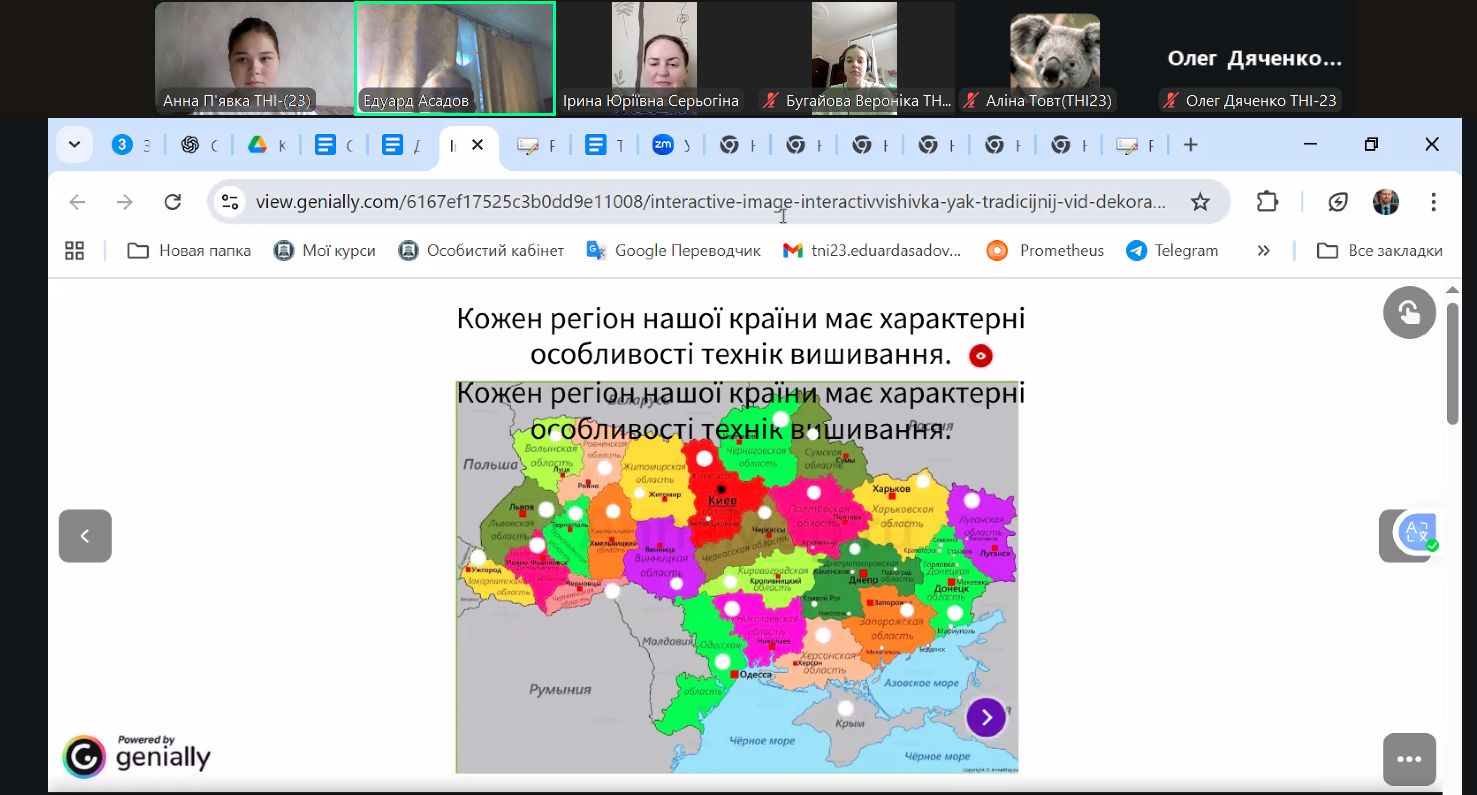Expand the hidden bookmarks overflow chevron
1477x795 pixels.
[1263, 251]
